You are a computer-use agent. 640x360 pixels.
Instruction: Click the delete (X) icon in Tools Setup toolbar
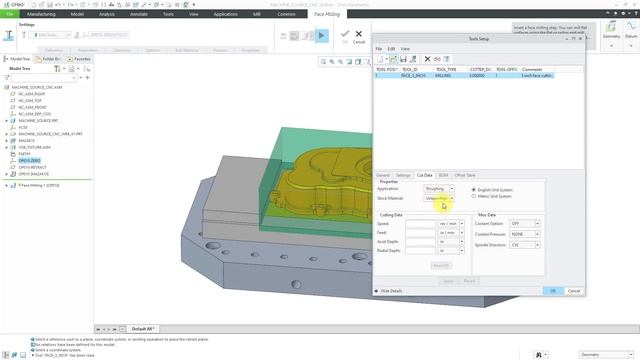click(427, 59)
